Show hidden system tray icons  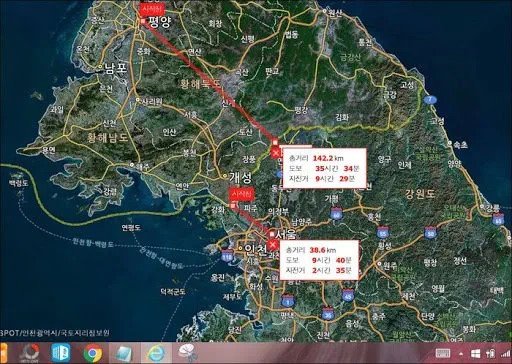point(461,354)
